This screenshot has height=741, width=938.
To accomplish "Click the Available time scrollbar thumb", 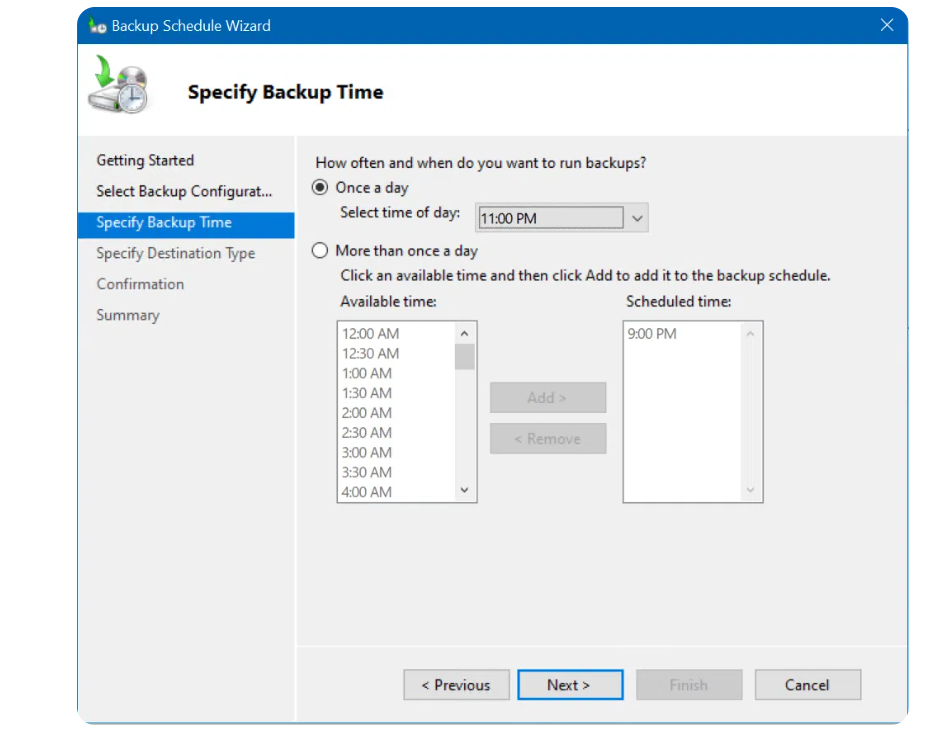I will 464,357.
